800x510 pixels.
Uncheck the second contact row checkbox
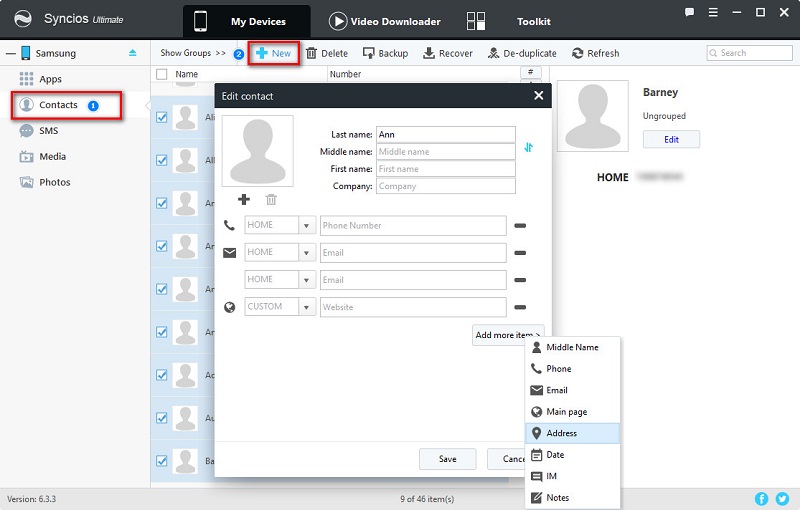coord(162,160)
